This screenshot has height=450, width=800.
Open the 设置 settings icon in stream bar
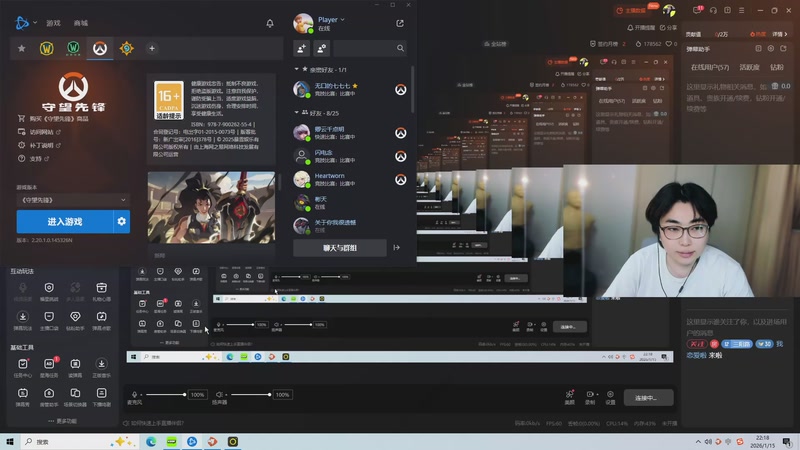(610, 397)
